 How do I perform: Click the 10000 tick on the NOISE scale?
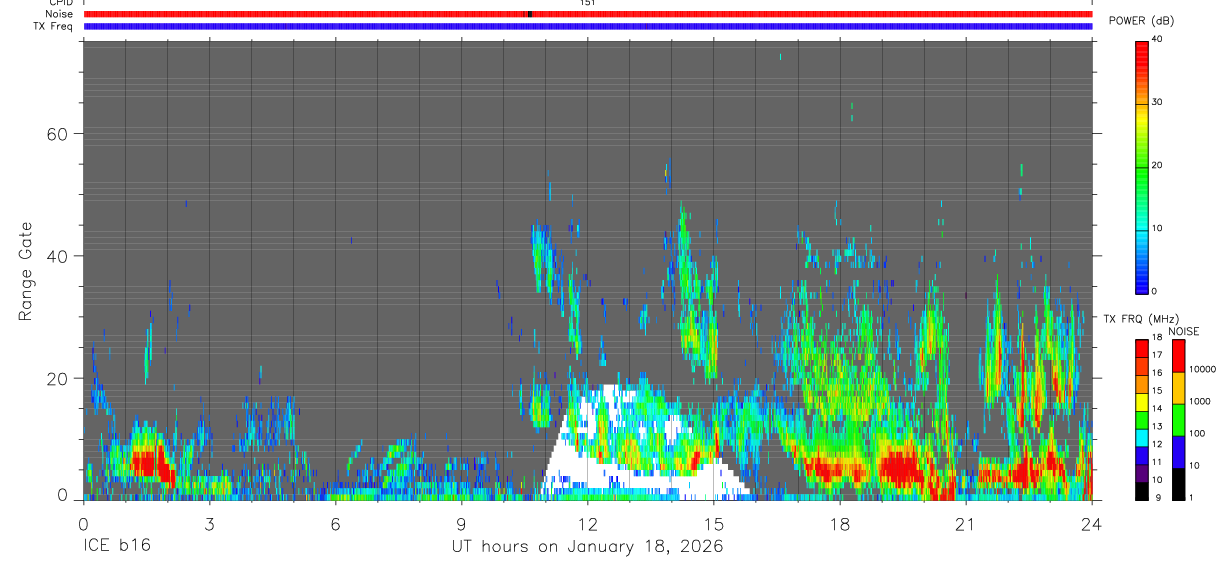click(x=1202, y=369)
